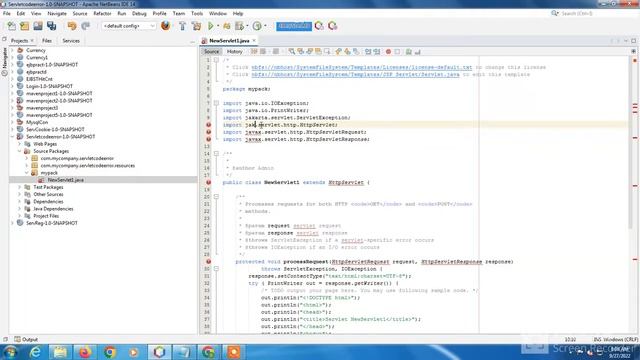Collapse the code fold at line 1
Screen dimensions: 640x360
[x=216, y=60]
